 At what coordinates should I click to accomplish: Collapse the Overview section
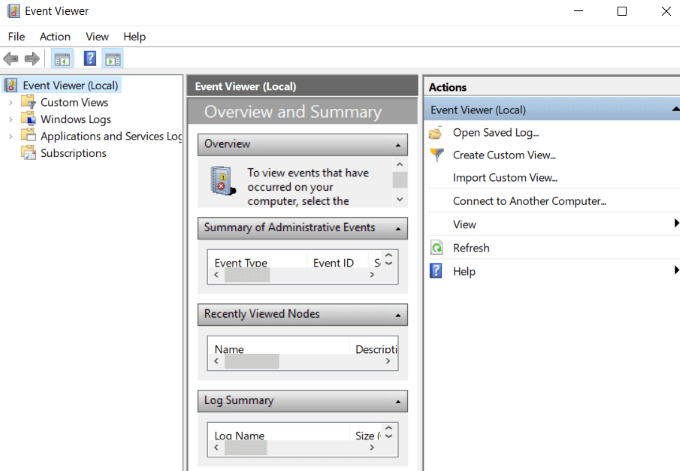point(398,145)
